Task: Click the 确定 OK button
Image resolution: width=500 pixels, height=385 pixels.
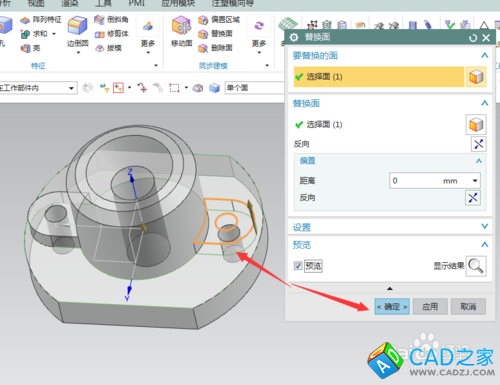Action: point(392,306)
